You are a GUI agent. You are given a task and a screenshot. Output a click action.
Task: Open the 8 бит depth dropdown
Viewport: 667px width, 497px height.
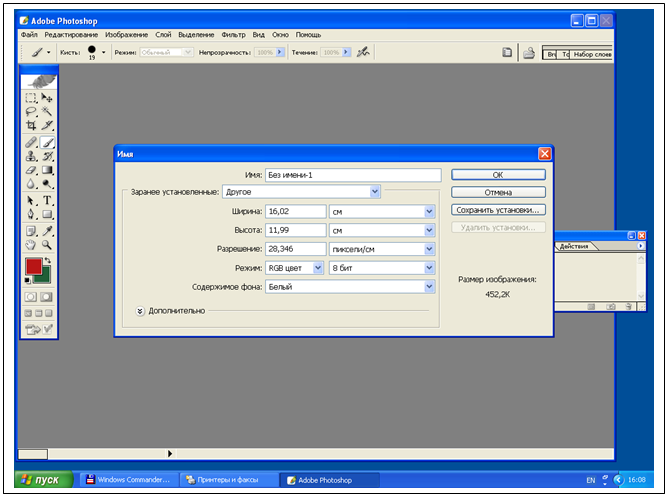click(x=429, y=268)
